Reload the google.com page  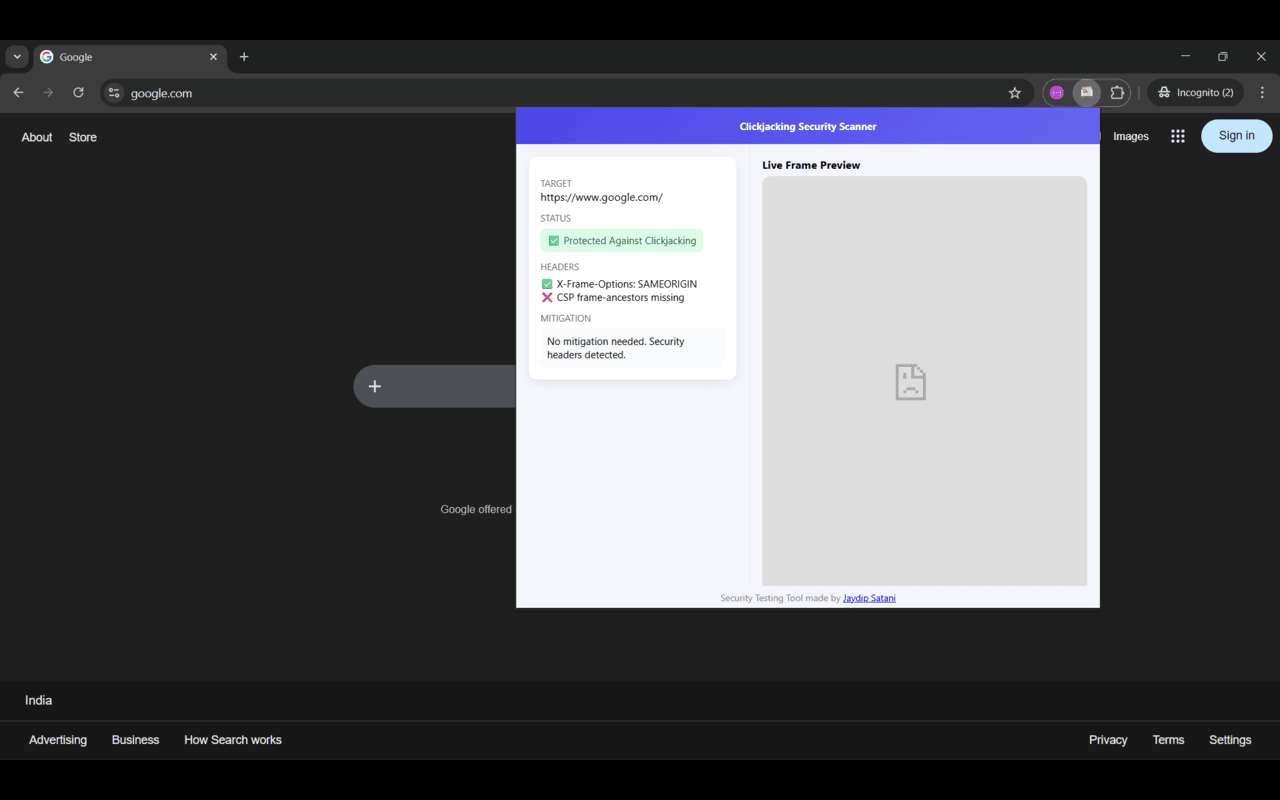coord(78,93)
